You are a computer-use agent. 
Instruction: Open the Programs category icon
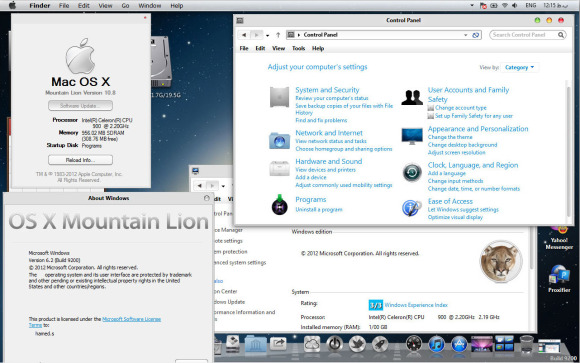tap(280, 205)
